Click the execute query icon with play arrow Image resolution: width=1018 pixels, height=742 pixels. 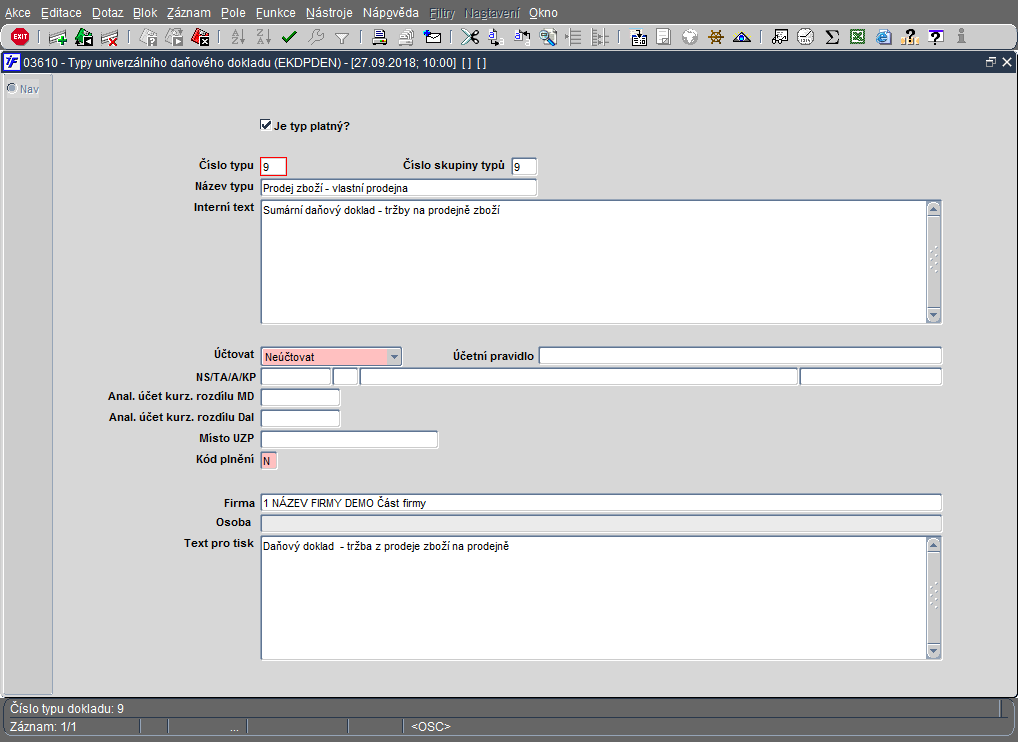(174, 38)
